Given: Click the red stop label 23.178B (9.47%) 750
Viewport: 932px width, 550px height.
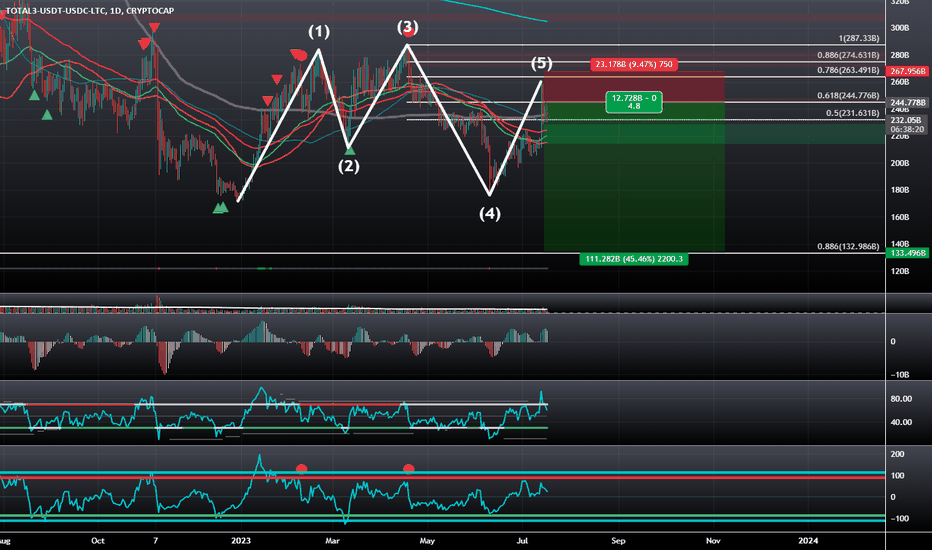Looking at the screenshot, I should 634,64.
